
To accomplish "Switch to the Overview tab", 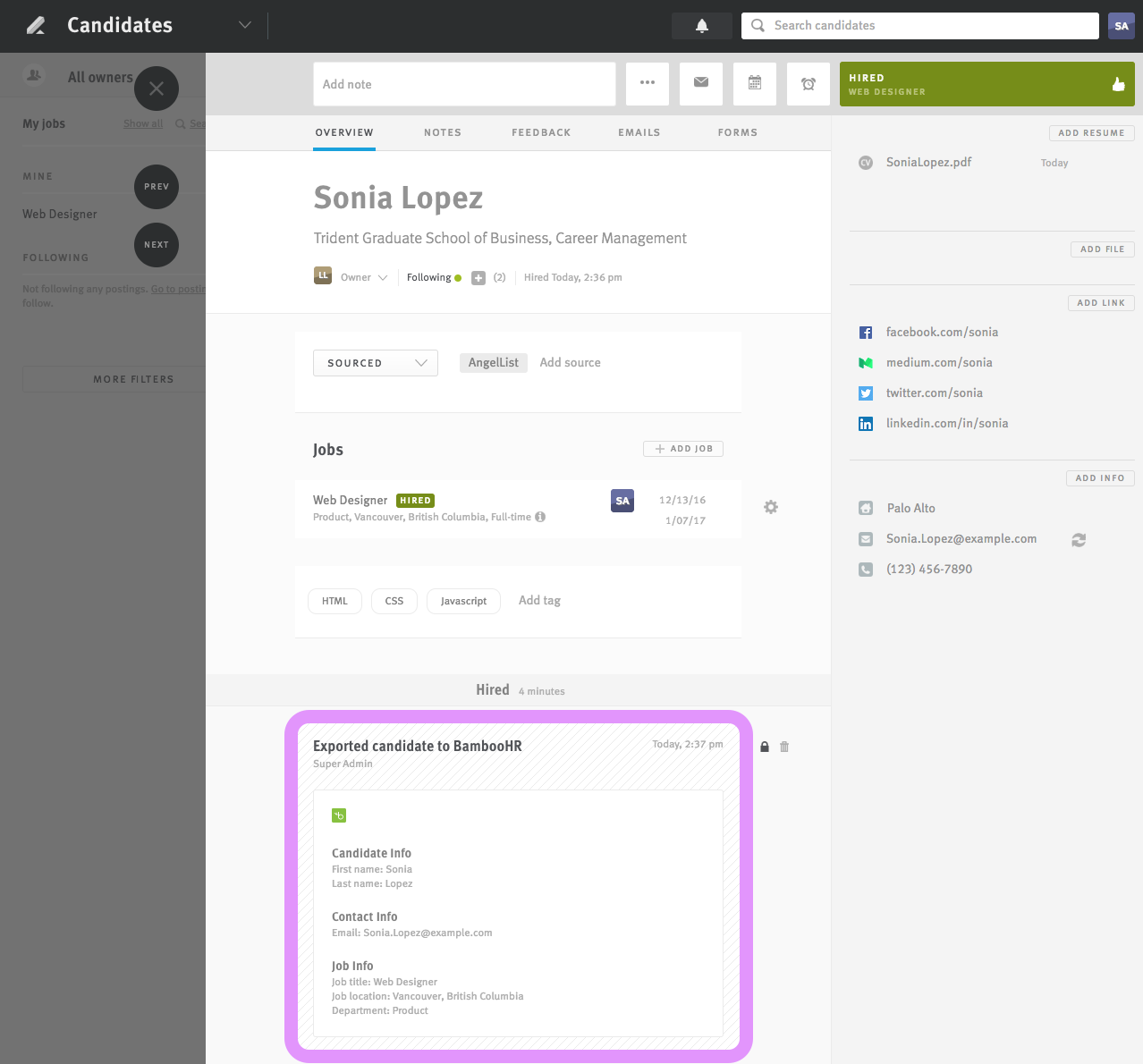I will point(344,132).
